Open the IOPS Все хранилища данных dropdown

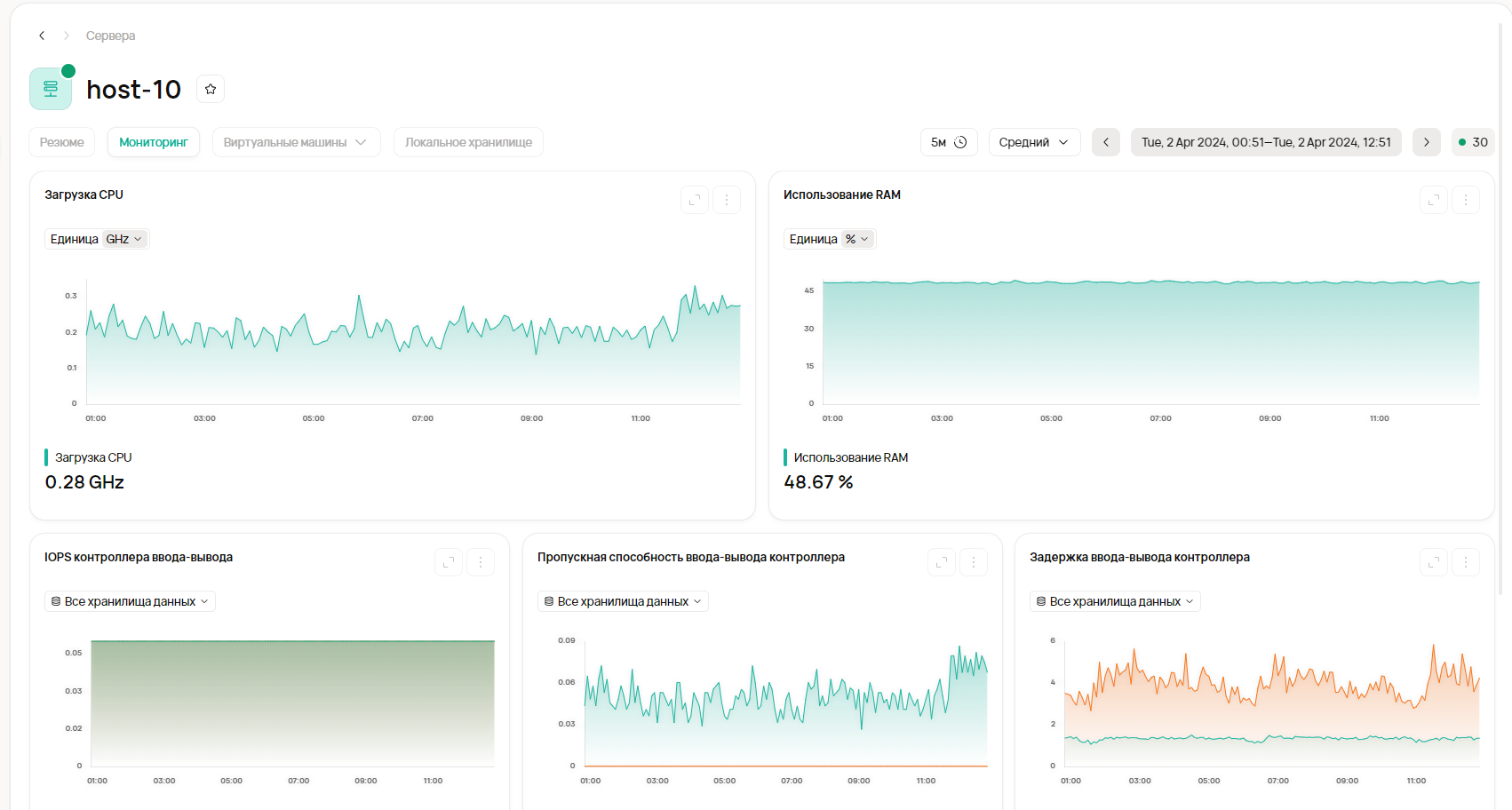click(130, 601)
